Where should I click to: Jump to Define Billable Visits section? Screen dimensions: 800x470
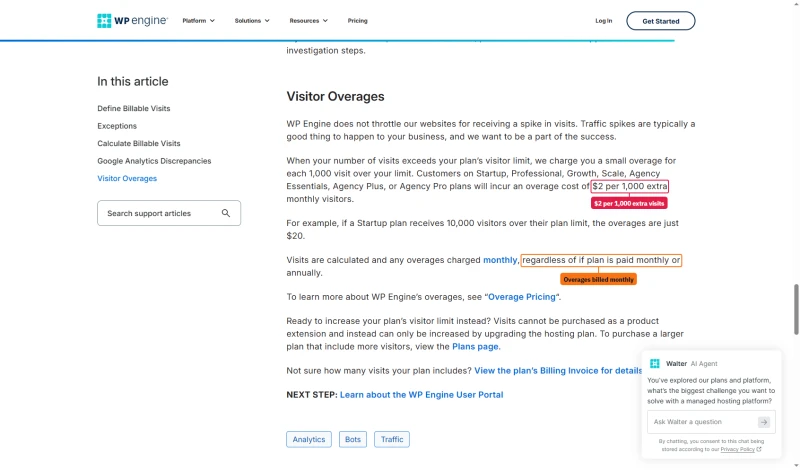(134, 108)
